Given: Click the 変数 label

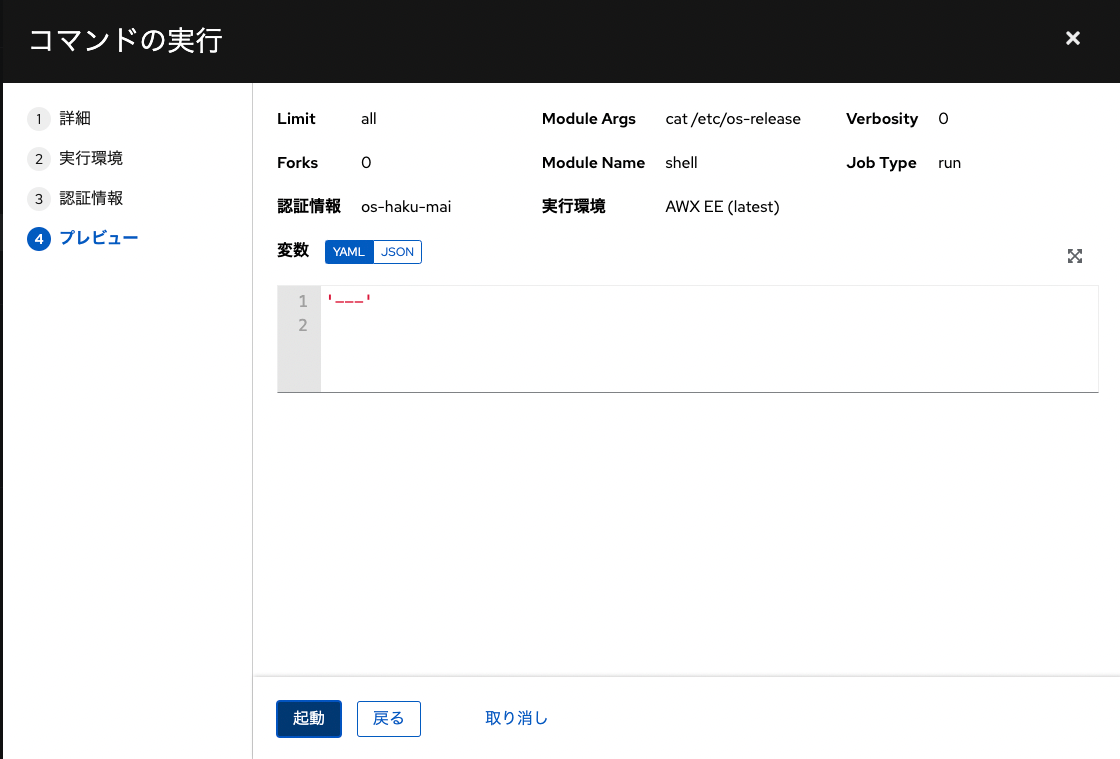Looking at the screenshot, I should [293, 251].
